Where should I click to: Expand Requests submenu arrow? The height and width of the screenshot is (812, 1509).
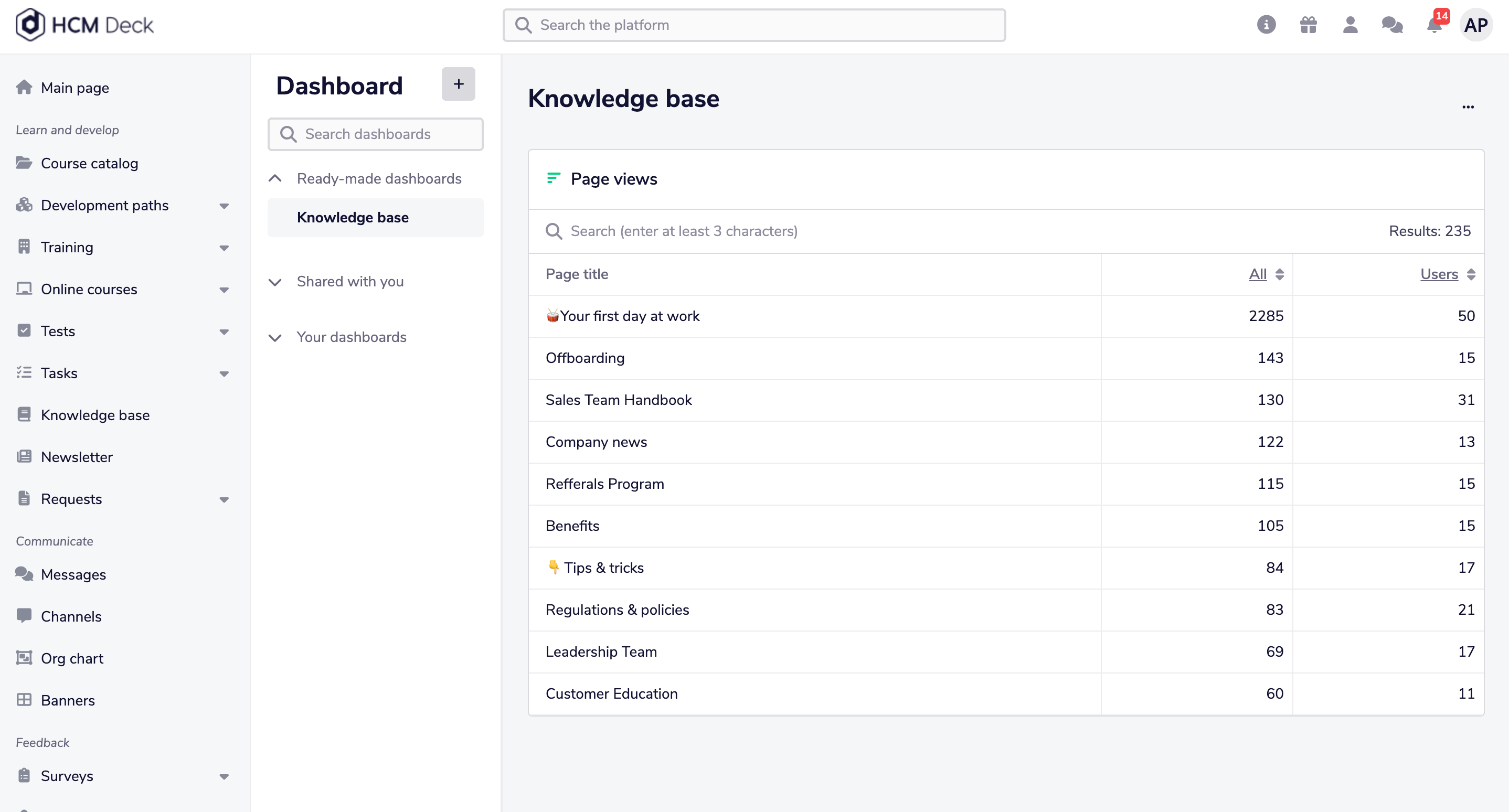coord(224,499)
